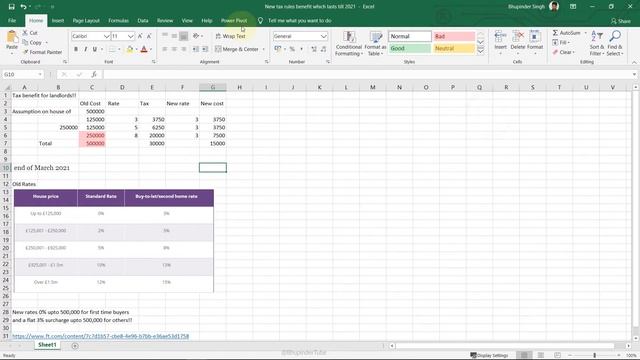Click Decrease Decimal icon
This screenshot has height=360, width=640.
coord(323,49)
